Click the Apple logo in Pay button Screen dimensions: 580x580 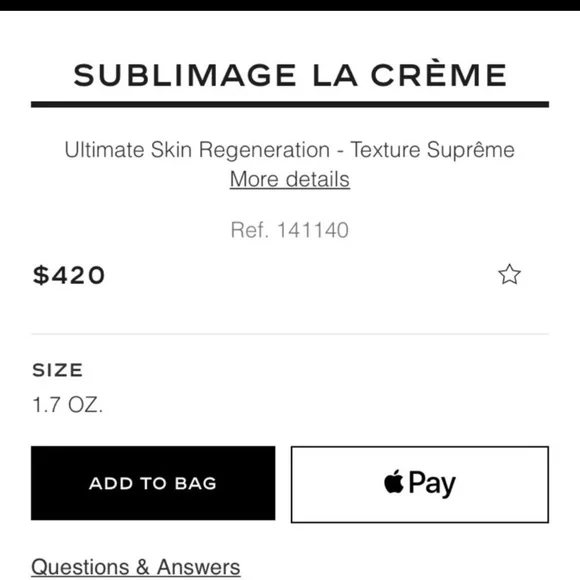(394, 481)
